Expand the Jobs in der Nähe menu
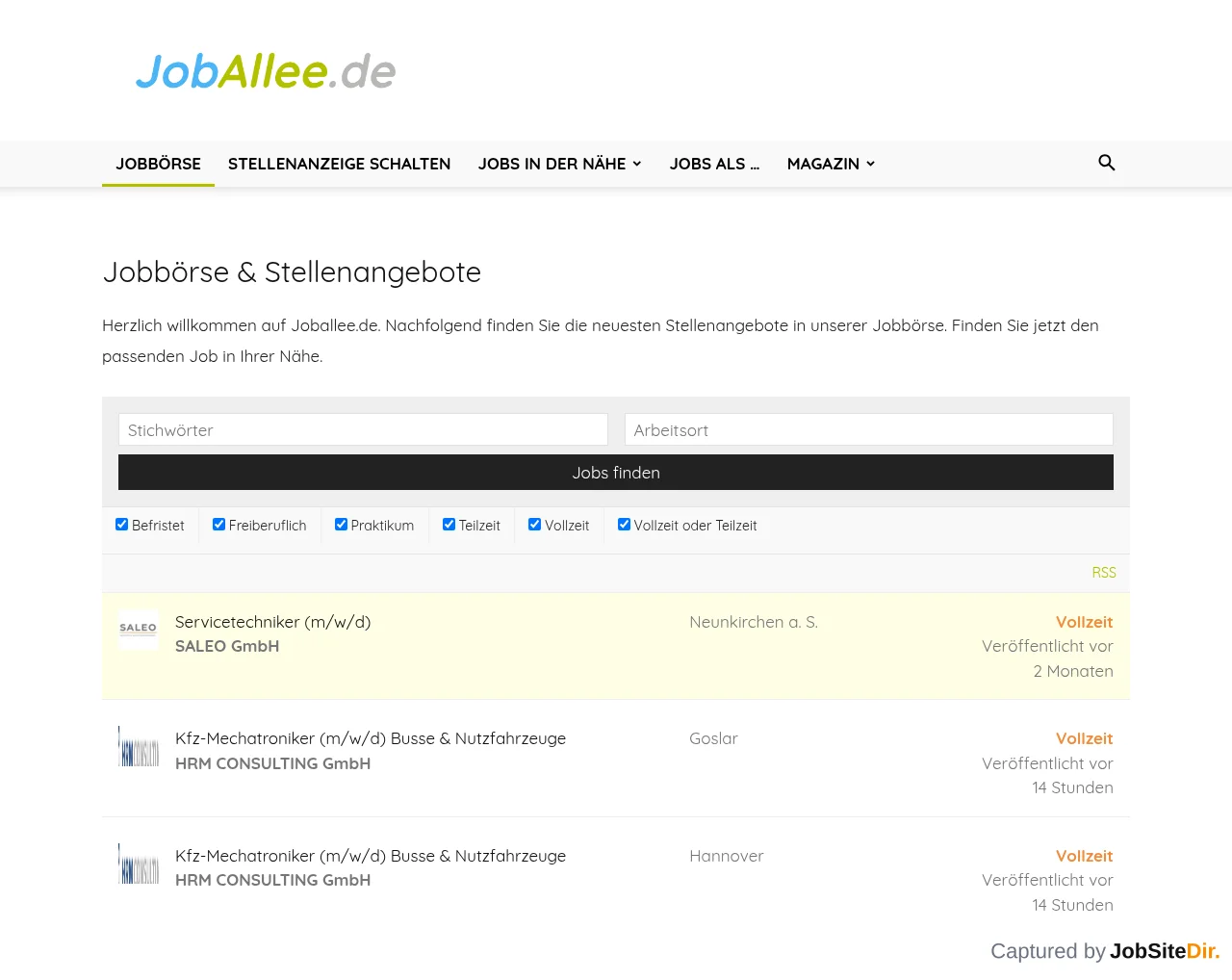This screenshot has width=1232, height=980. [560, 164]
